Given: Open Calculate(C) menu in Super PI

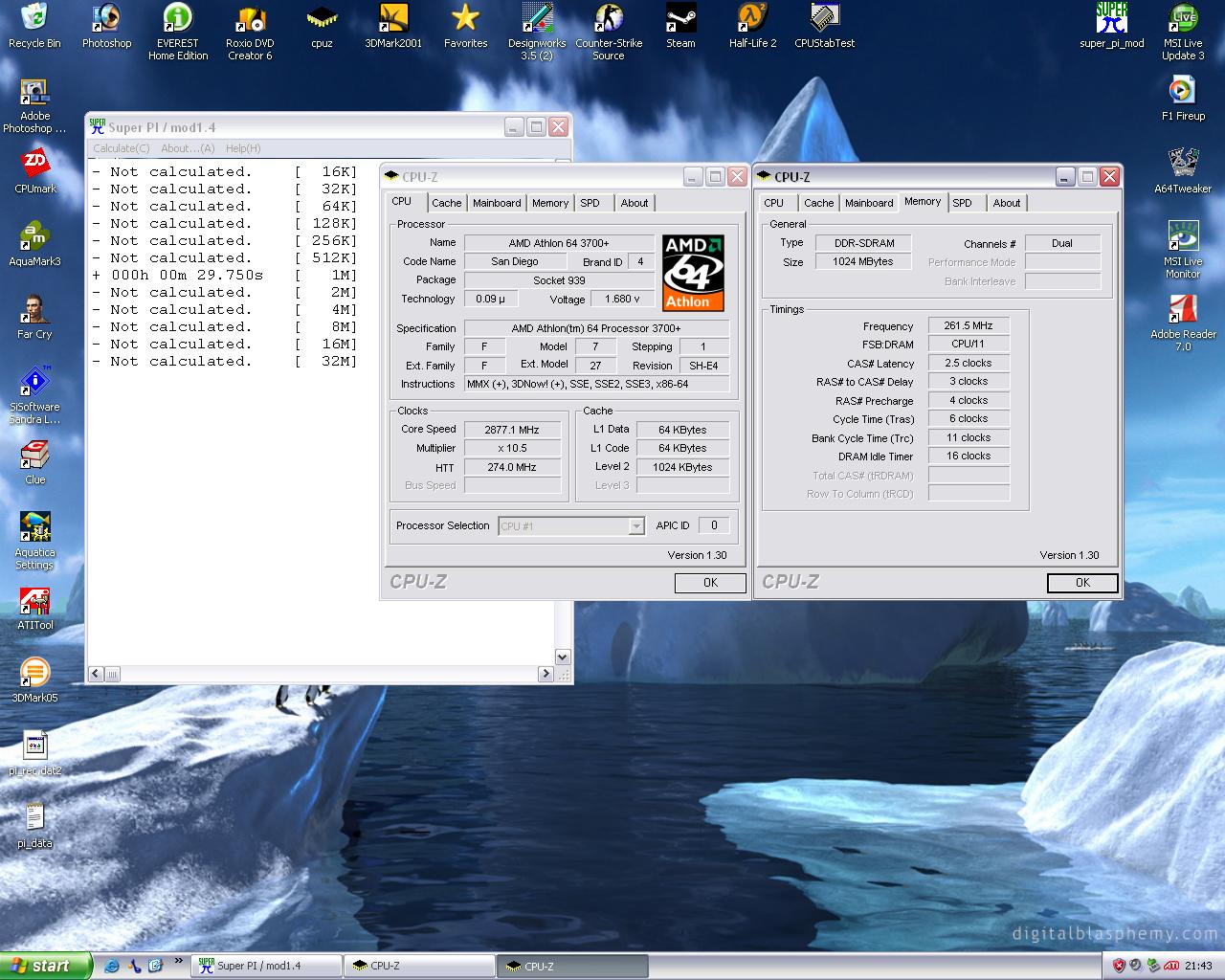Looking at the screenshot, I should click(x=122, y=148).
